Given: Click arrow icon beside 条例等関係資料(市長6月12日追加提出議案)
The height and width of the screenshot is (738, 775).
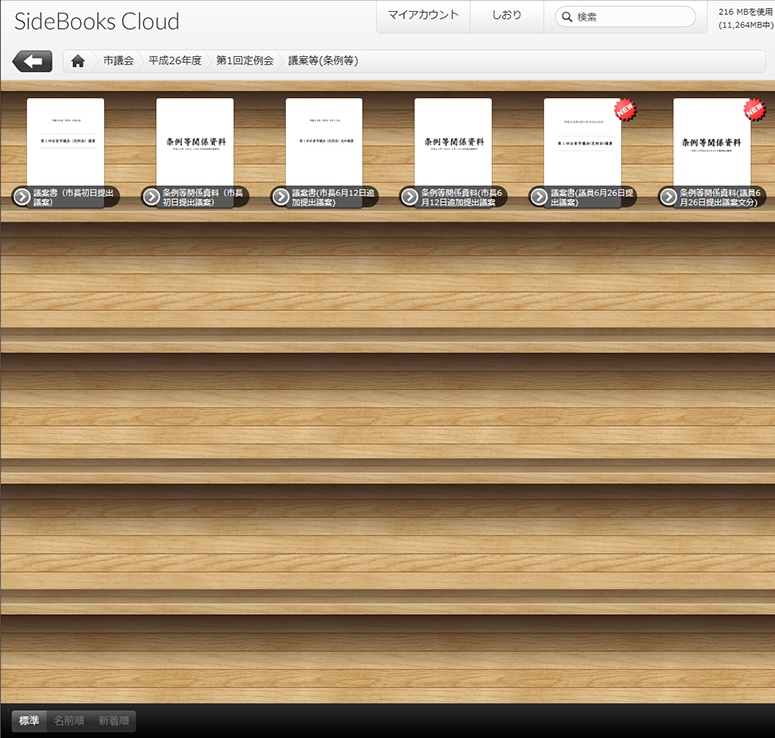Looking at the screenshot, I should pyautogui.click(x=409, y=197).
